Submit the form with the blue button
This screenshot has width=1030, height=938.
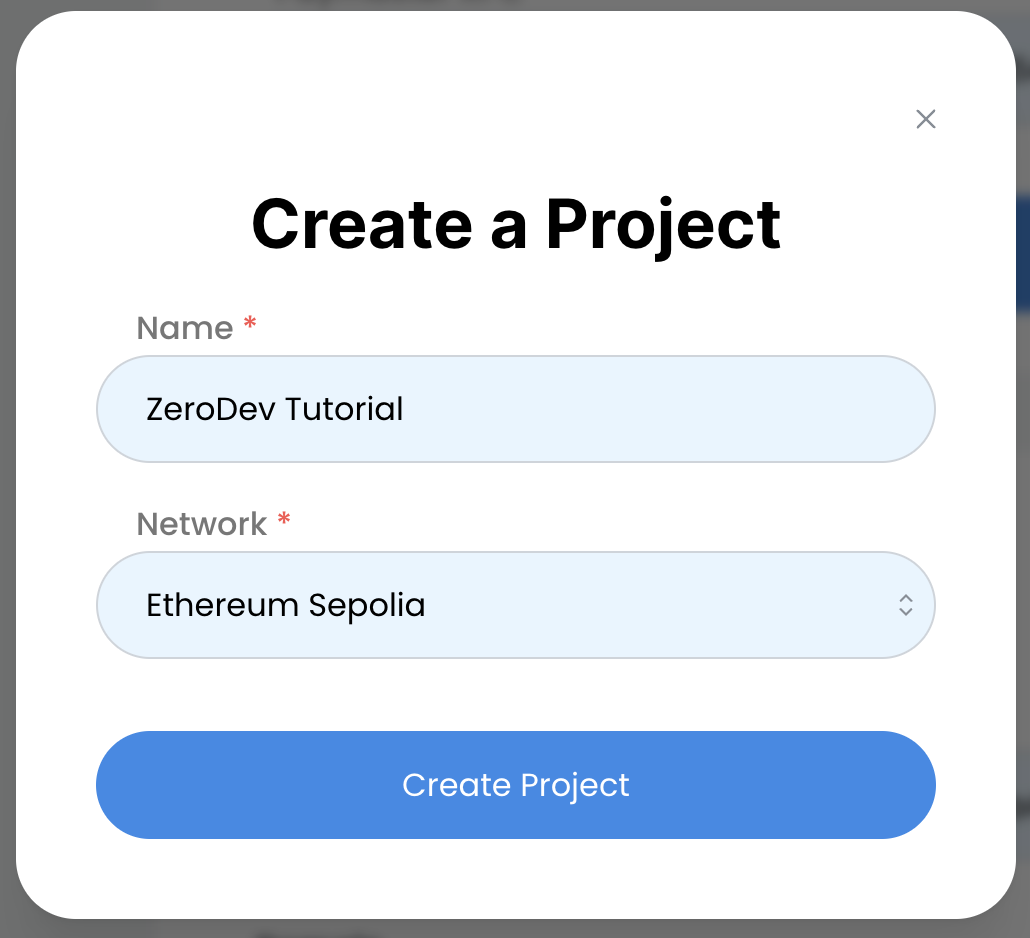pos(515,785)
